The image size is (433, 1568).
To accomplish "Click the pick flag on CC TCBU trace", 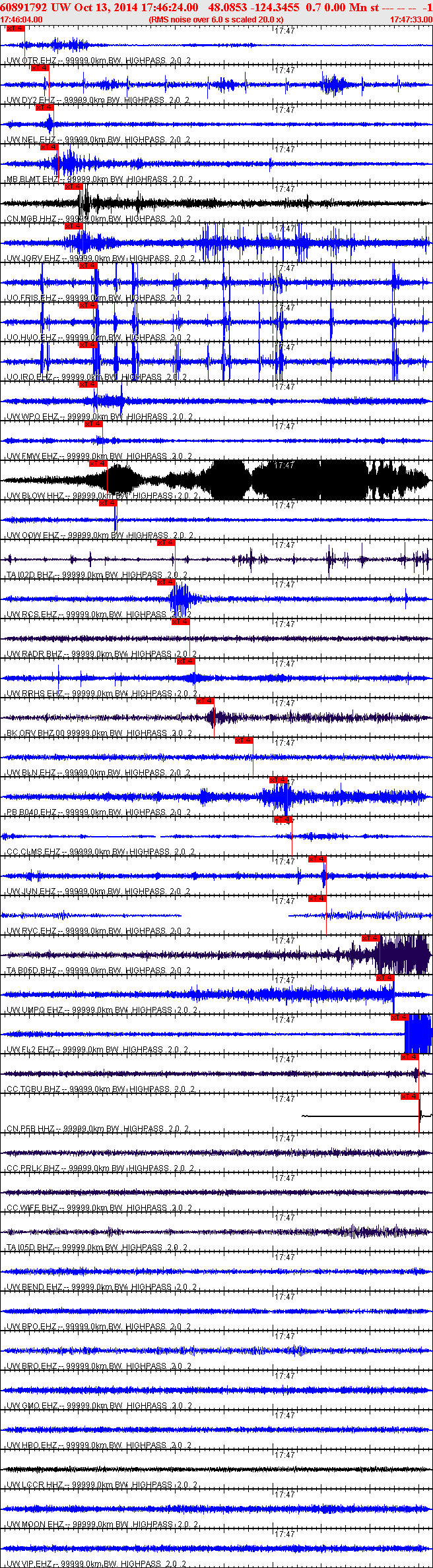I will (x=409, y=1057).
